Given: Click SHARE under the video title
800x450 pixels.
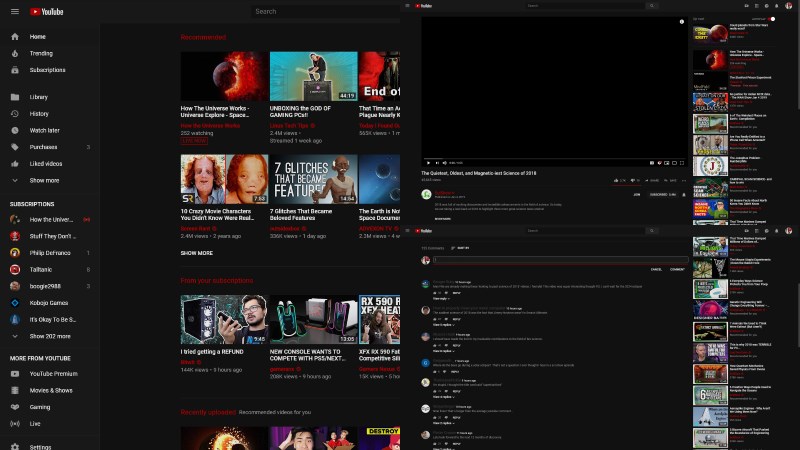Looking at the screenshot, I should [652, 180].
